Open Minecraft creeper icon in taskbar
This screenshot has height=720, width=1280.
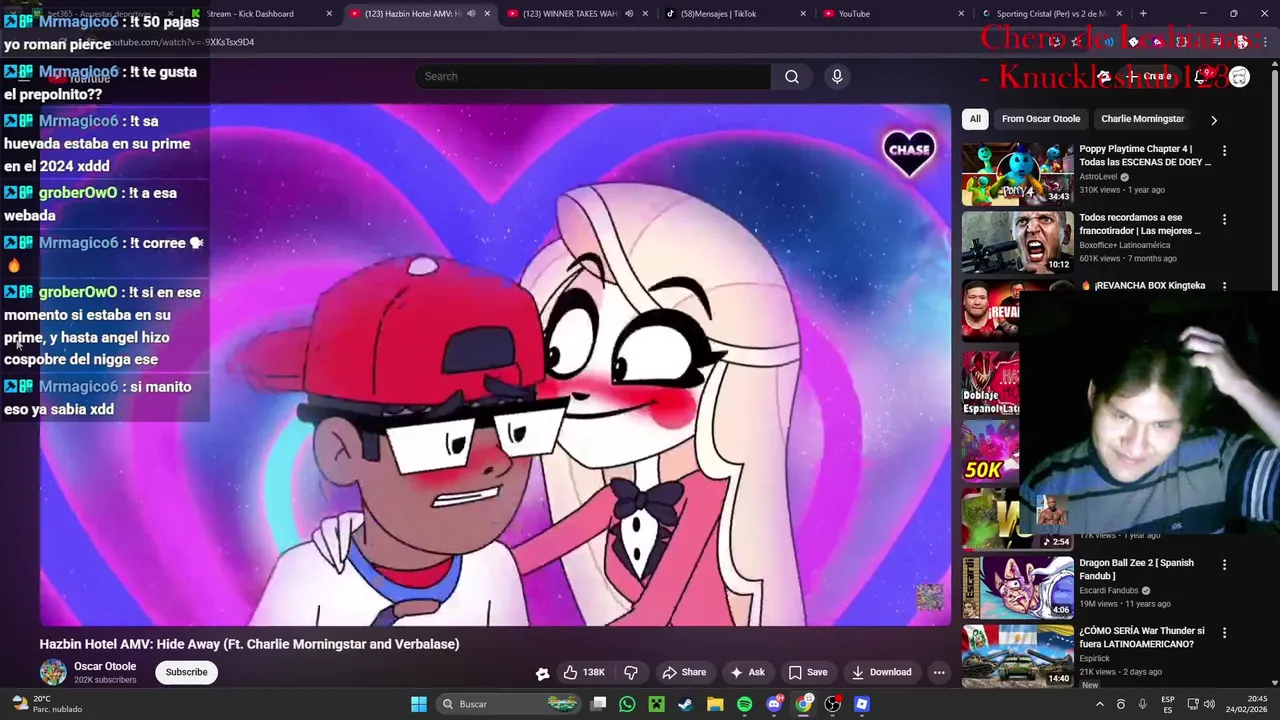tap(656, 704)
